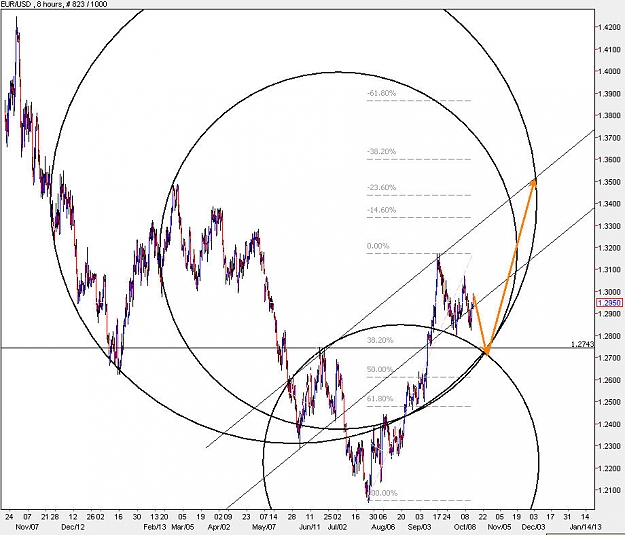Screen dimensions: 625x535
Task: Click the Nov/07 date axis label
Action: pyautogui.click(x=27, y=527)
